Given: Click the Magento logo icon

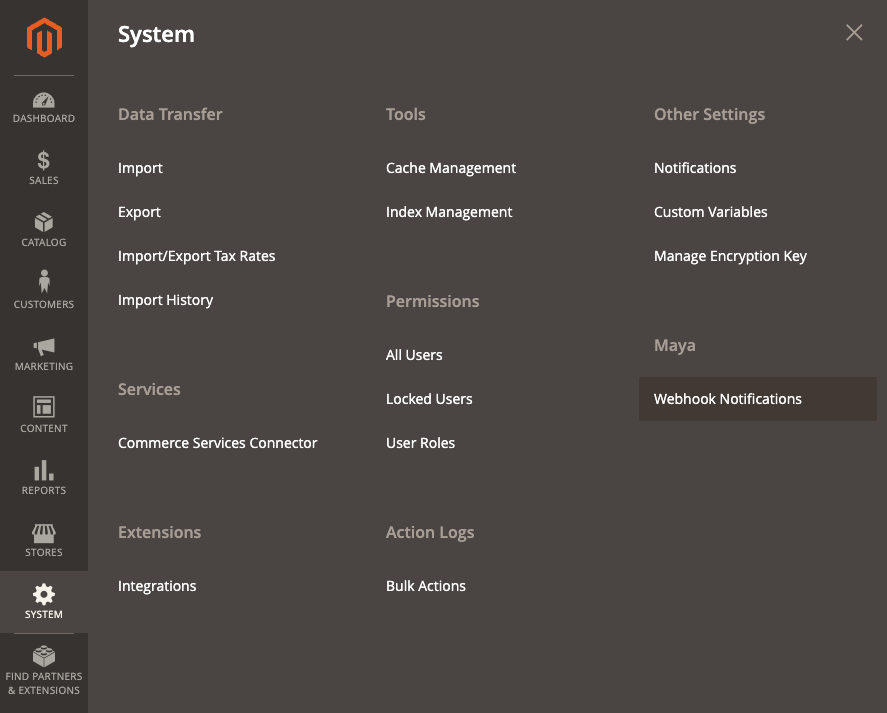Looking at the screenshot, I should pos(44,38).
